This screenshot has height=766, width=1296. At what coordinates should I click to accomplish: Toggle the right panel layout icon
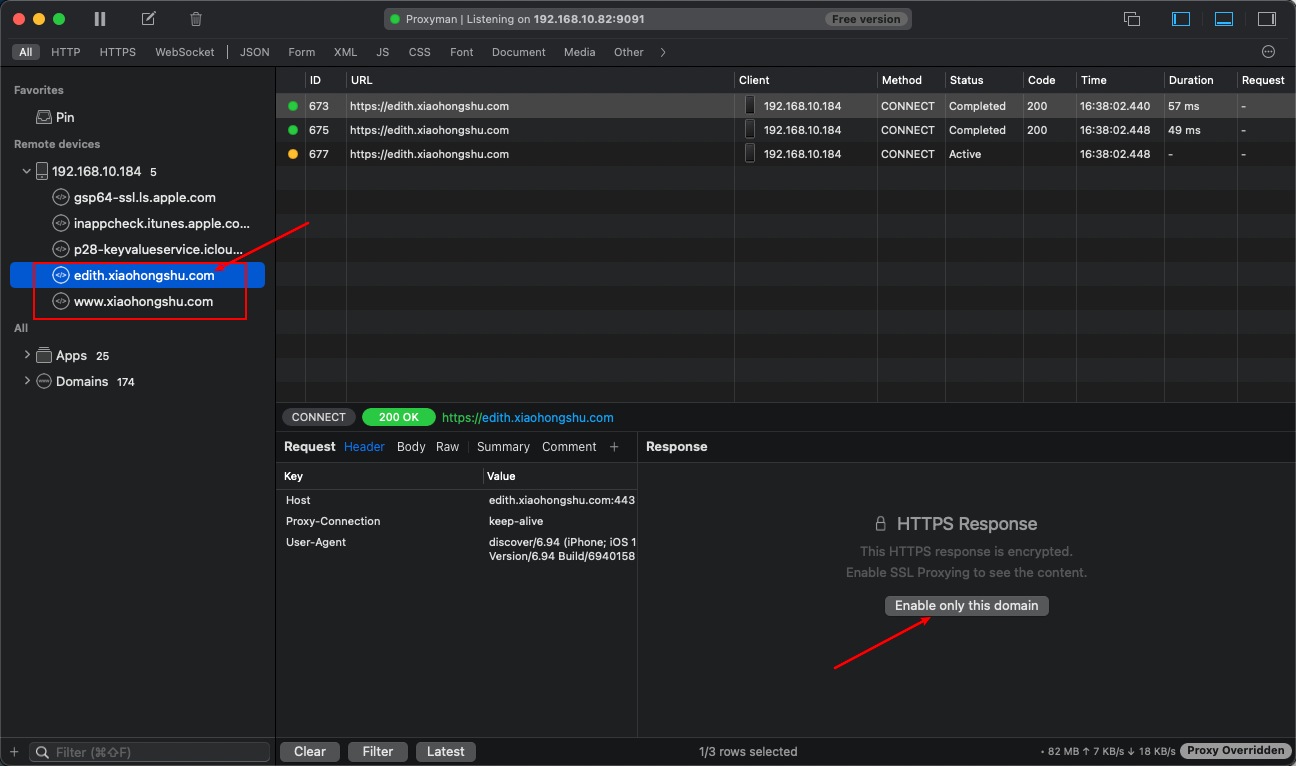[1267, 19]
